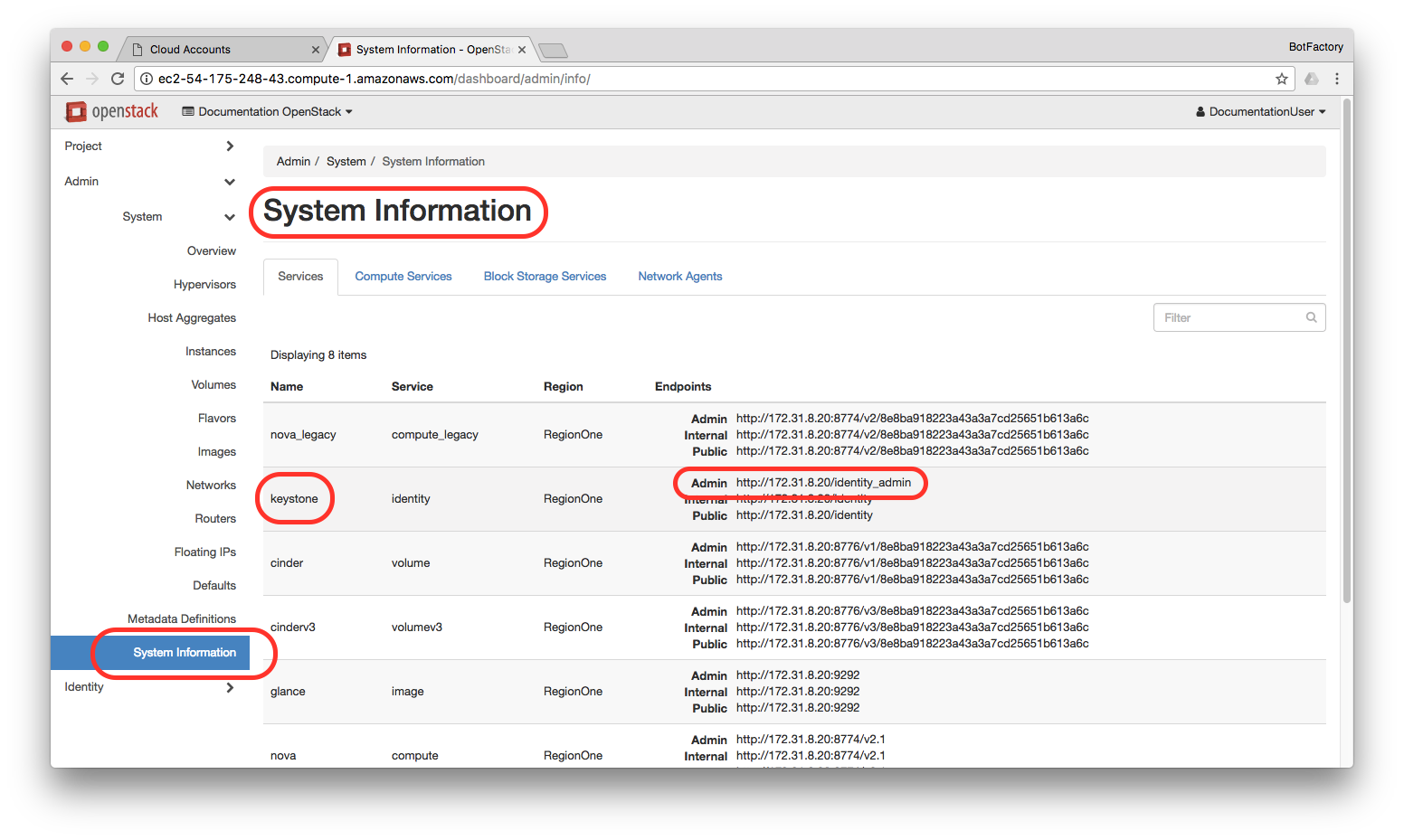Collapse the System sidebar group
This screenshot has height=840, width=1404.
[178, 217]
